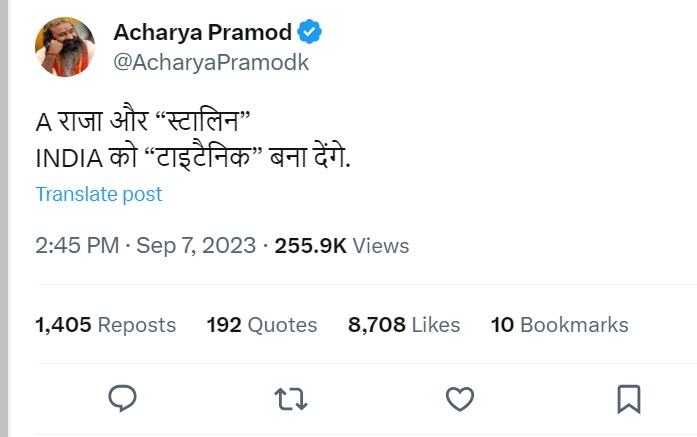
Task: Like the post with the heart icon
Action: point(459,399)
